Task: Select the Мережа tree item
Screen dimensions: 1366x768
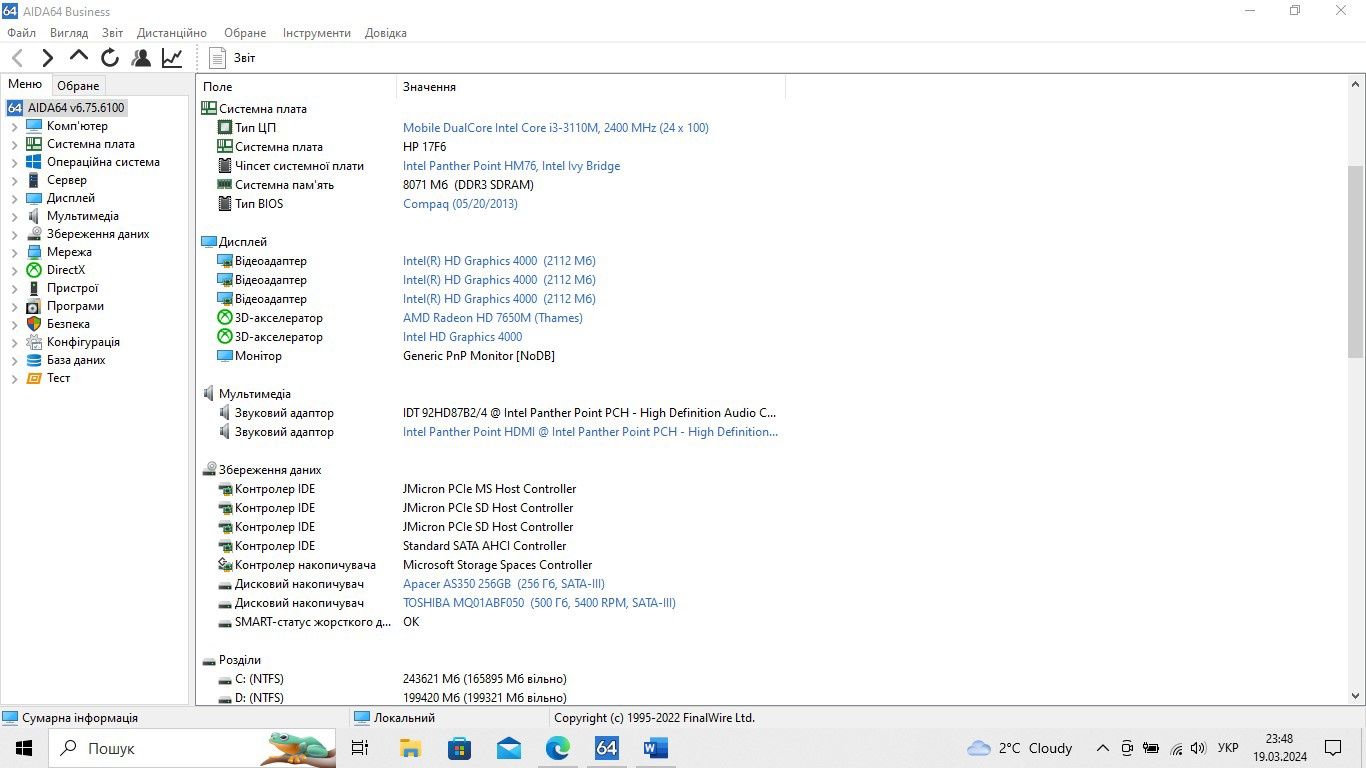Action: 69,252
